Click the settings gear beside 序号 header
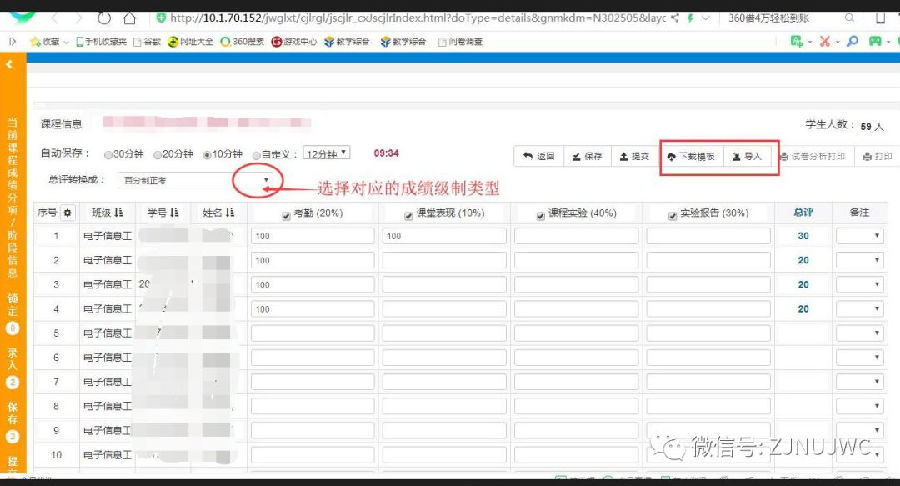The height and width of the screenshot is (486, 900). click(x=68, y=213)
